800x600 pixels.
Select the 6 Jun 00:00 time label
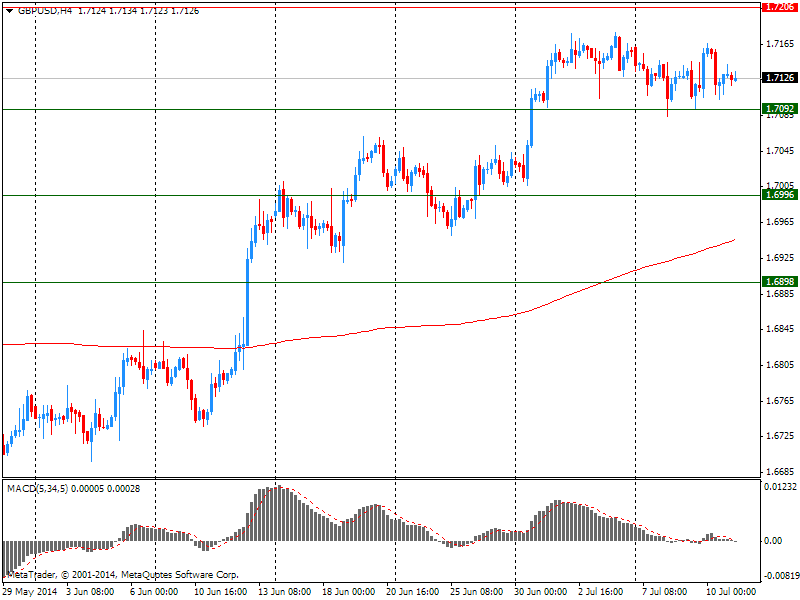point(155,592)
